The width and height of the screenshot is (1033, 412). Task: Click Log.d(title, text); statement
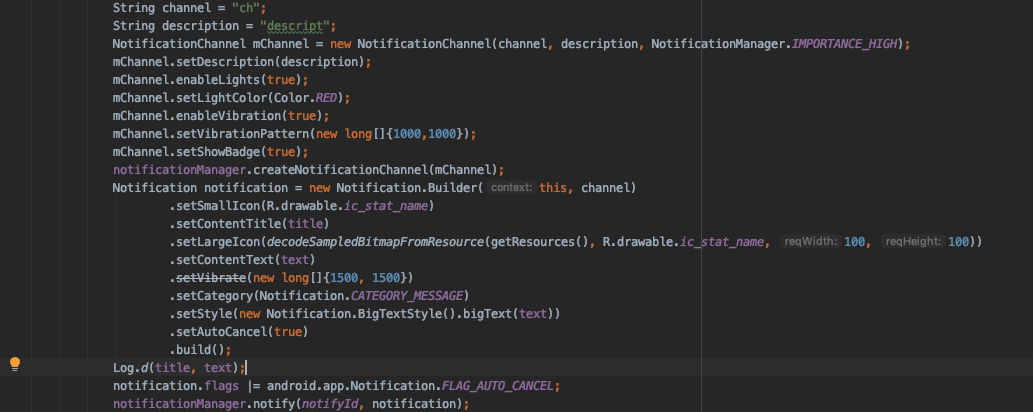click(179, 367)
